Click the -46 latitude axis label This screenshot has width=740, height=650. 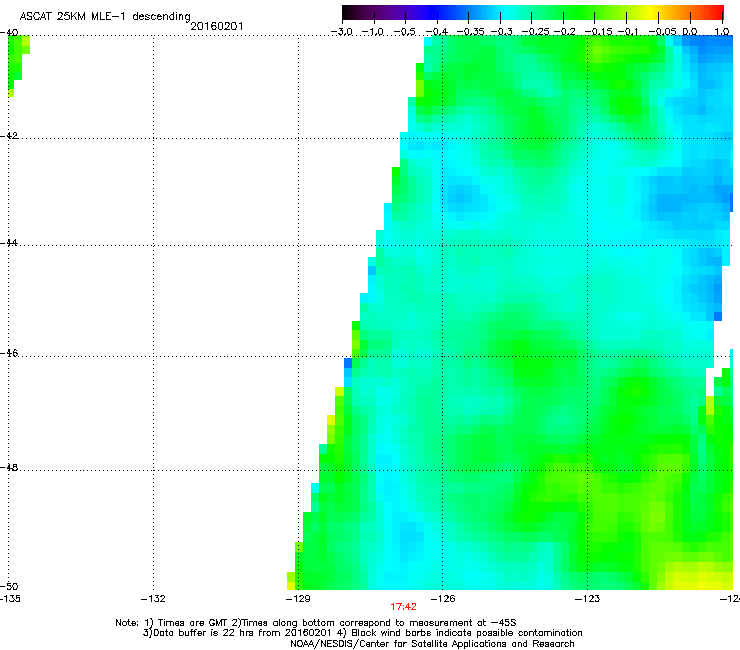point(10,353)
